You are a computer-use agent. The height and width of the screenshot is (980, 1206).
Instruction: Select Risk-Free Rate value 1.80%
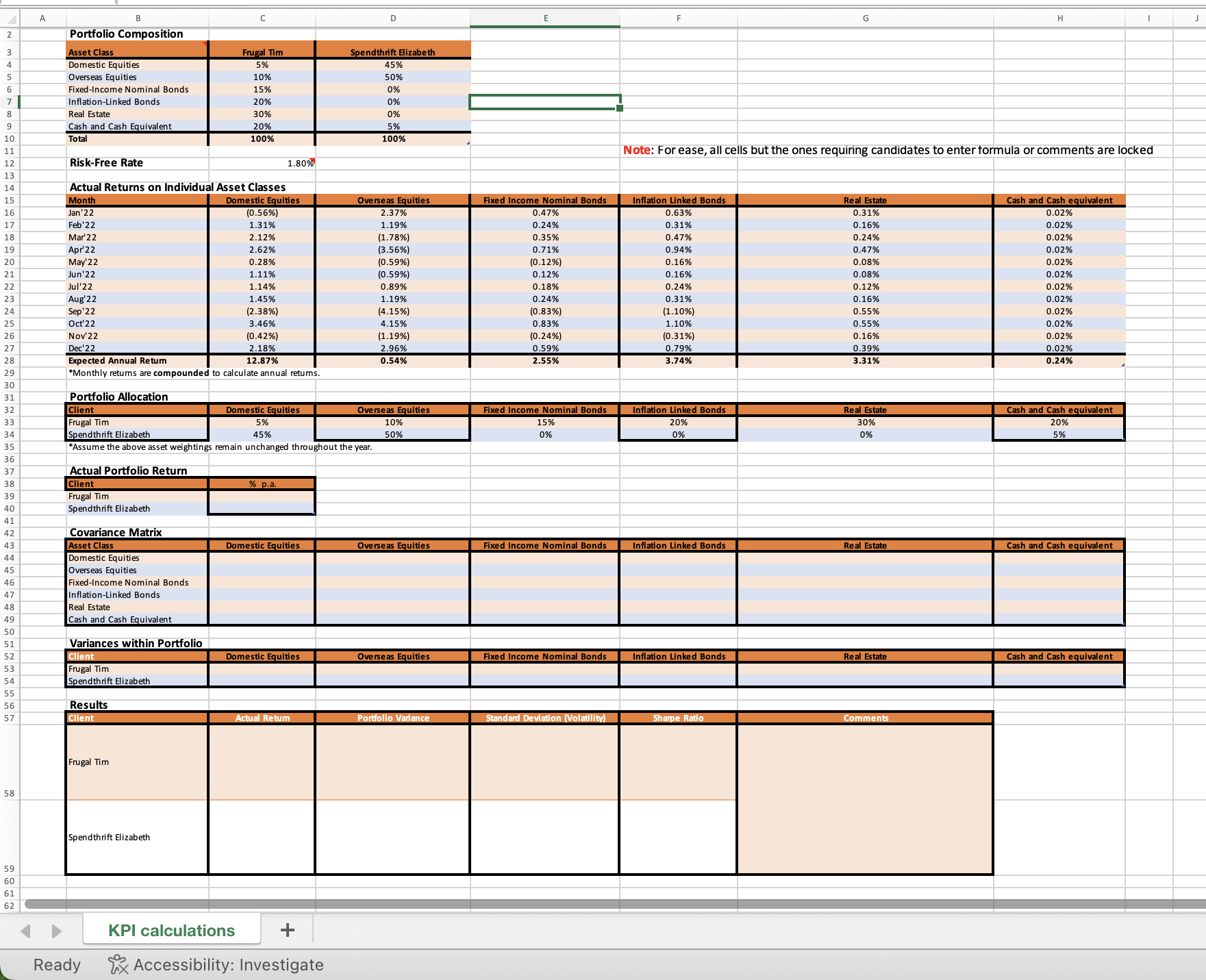[x=262, y=163]
